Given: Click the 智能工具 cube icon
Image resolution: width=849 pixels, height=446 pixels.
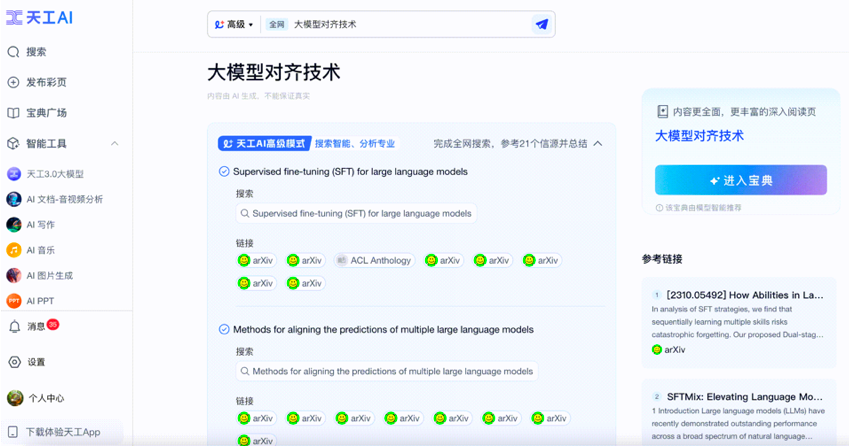Looking at the screenshot, I should click(13, 143).
